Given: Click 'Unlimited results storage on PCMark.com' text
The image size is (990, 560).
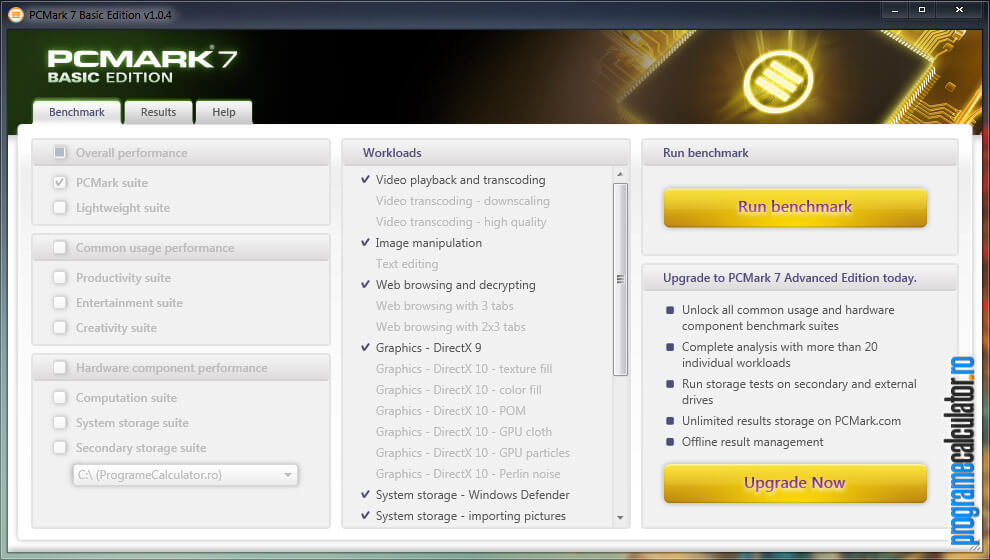Looking at the screenshot, I should 791,421.
